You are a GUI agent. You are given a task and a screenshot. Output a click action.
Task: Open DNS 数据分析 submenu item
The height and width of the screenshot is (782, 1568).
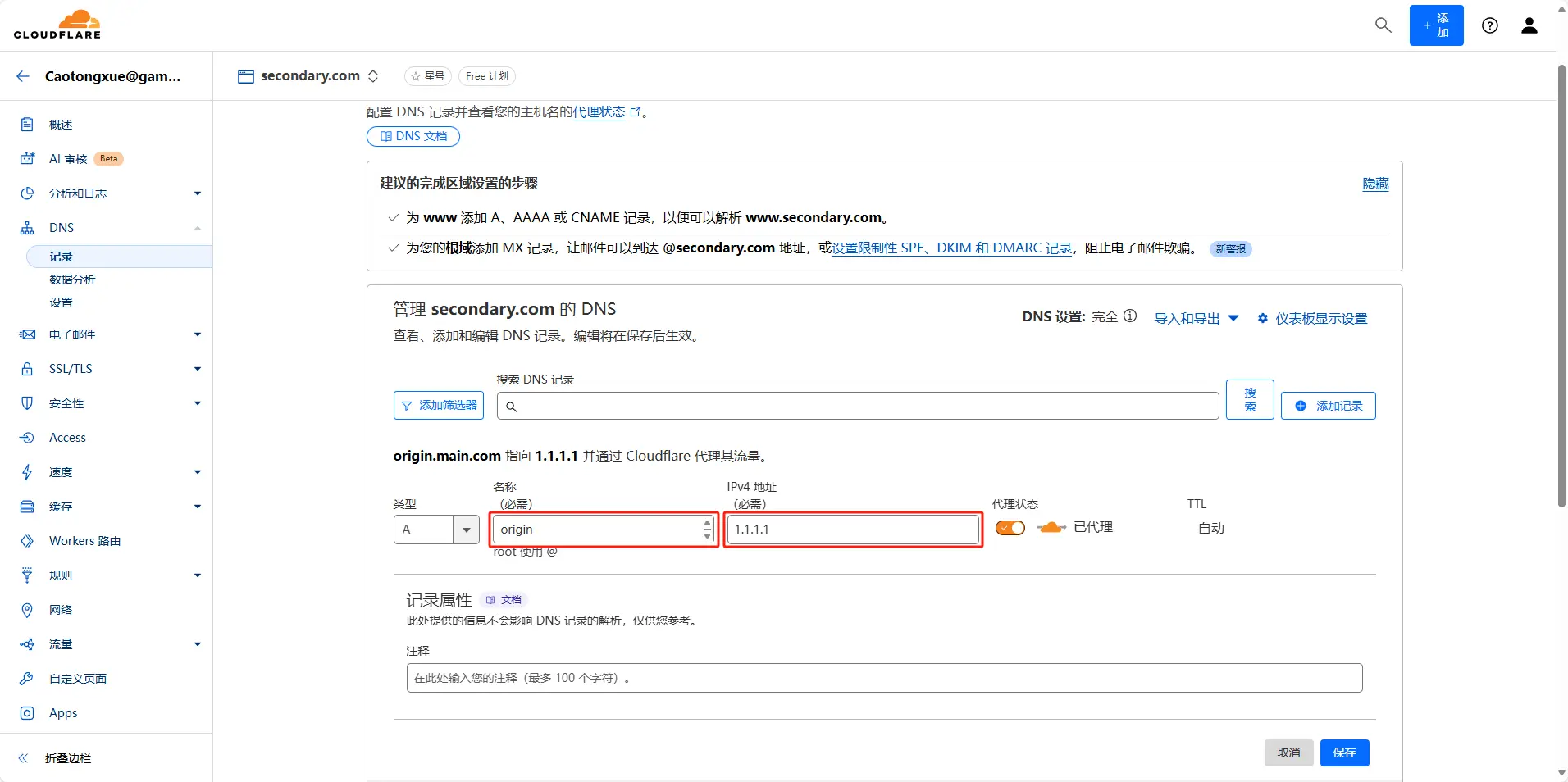click(x=72, y=280)
